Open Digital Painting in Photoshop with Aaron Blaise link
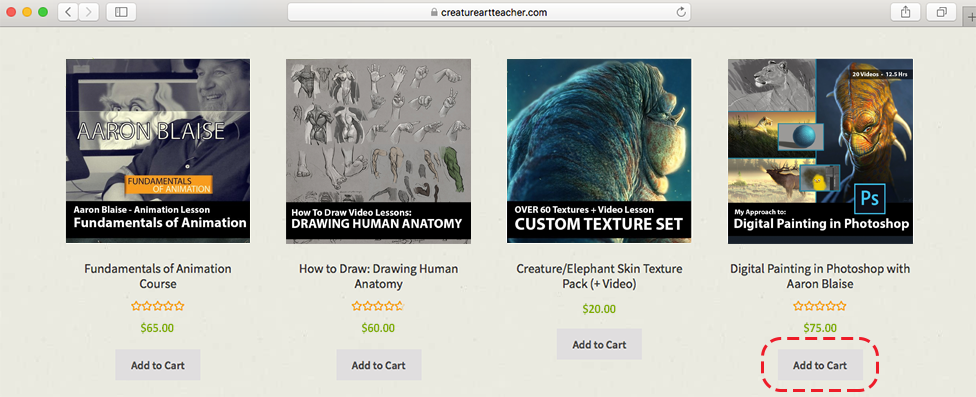This screenshot has width=976, height=397. click(x=820, y=276)
